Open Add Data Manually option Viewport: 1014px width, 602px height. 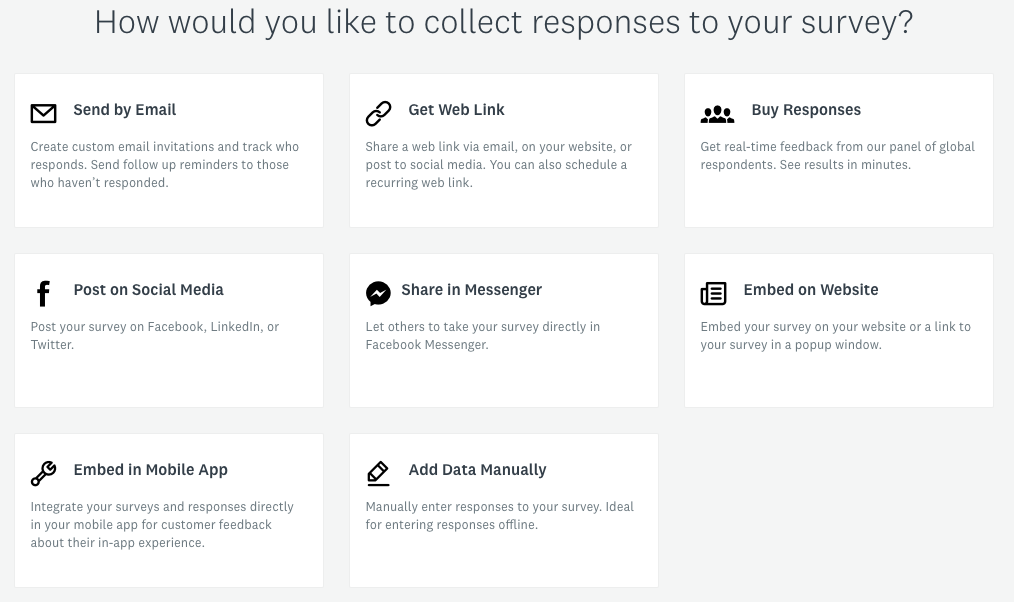point(477,470)
